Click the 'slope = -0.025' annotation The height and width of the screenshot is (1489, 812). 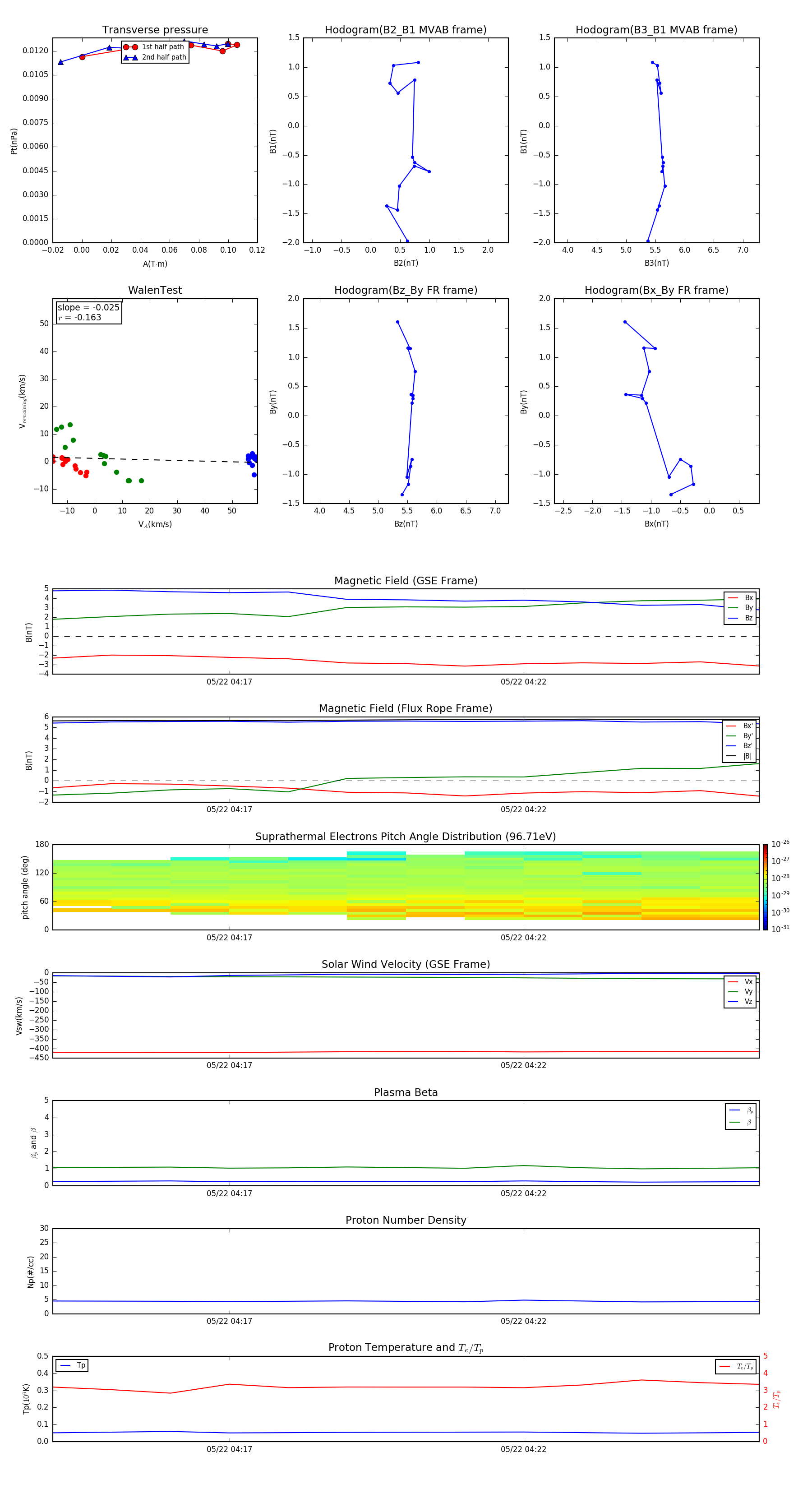[88, 308]
